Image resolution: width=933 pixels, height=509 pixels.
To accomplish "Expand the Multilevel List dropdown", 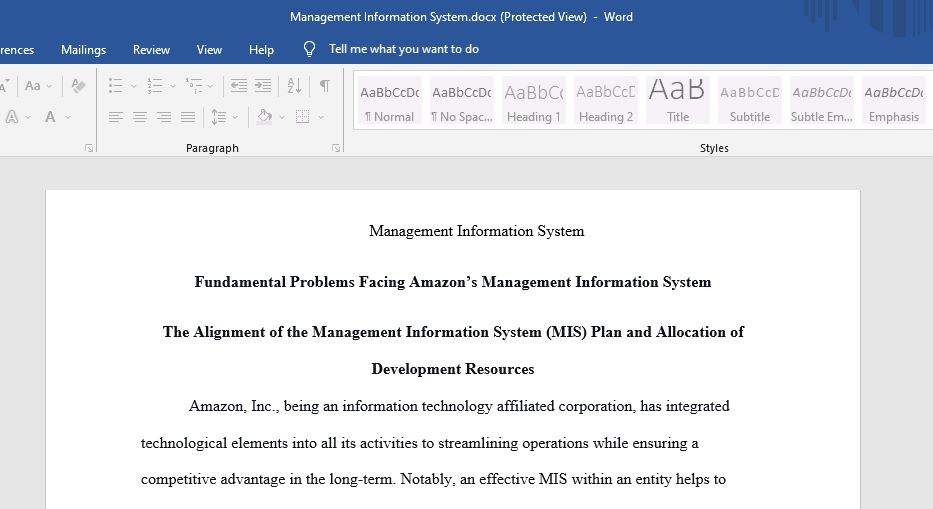I will 210,86.
